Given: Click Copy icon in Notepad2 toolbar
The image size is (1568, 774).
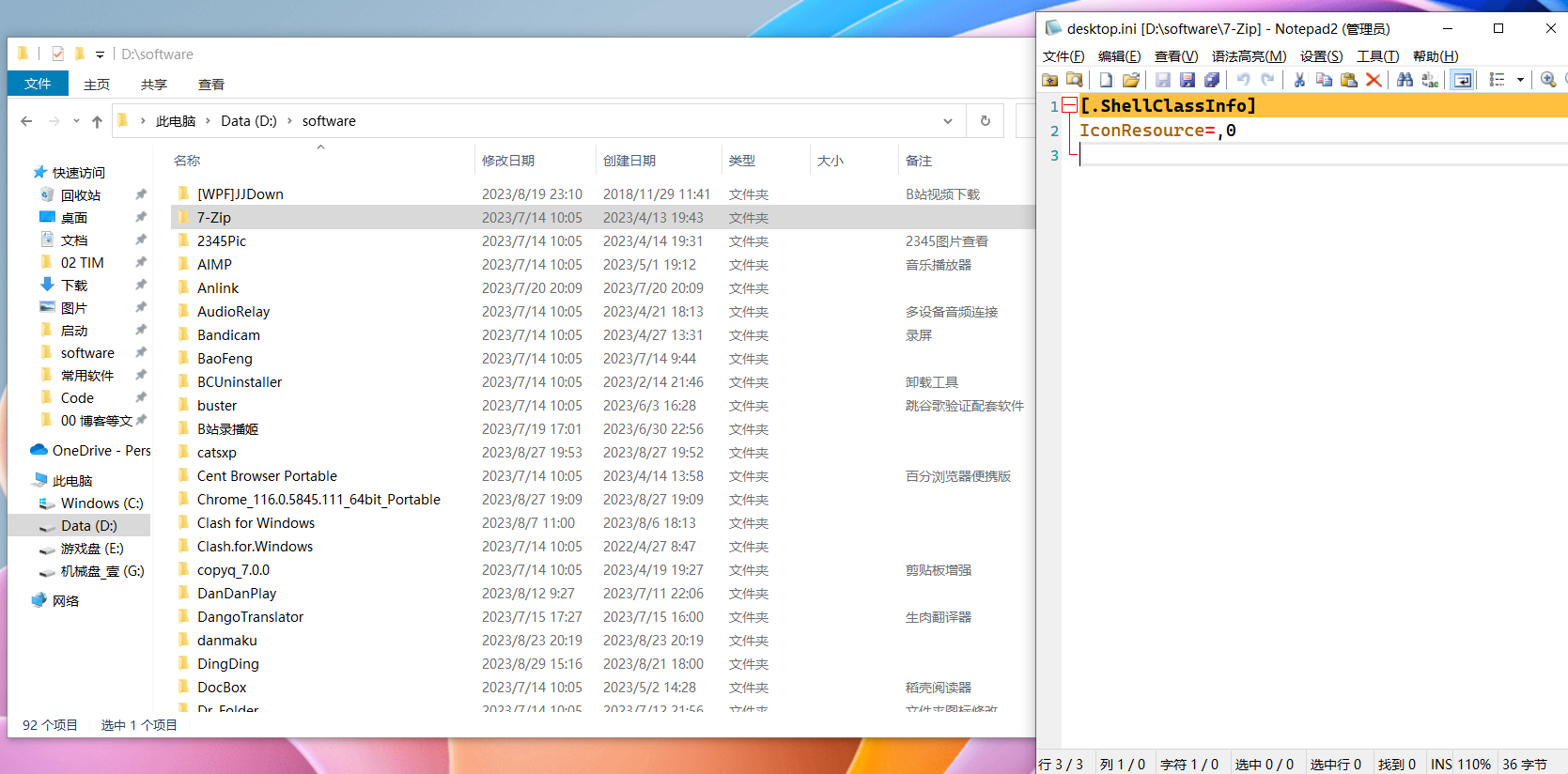Looking at the screenshot, I should [1325, 81].
